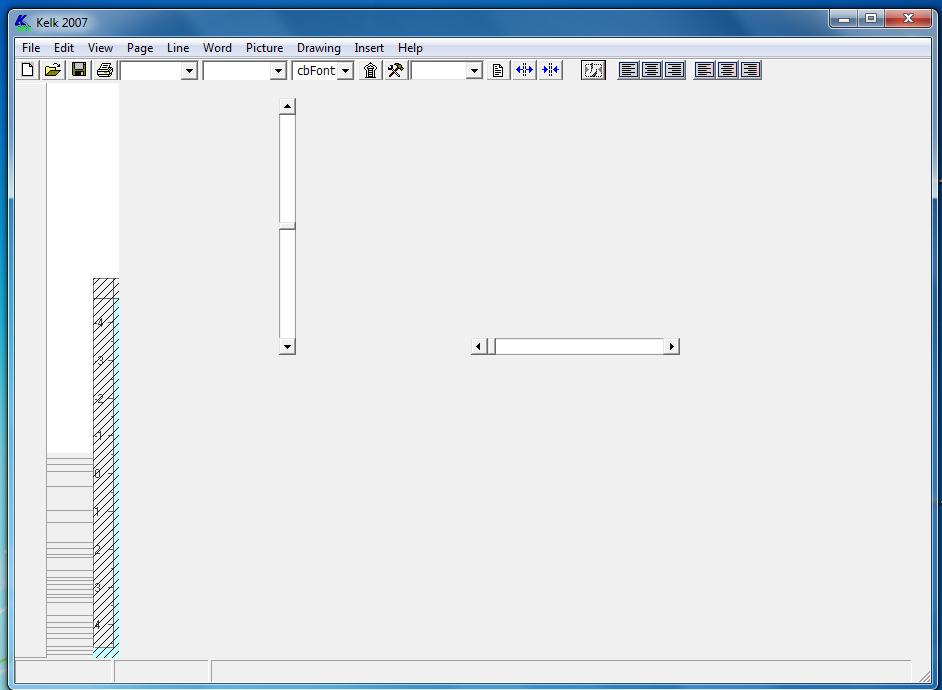Click the horizontal scrollbar left arrow
The height and width of the screenshot is (690, 942).
coord(478,347)
